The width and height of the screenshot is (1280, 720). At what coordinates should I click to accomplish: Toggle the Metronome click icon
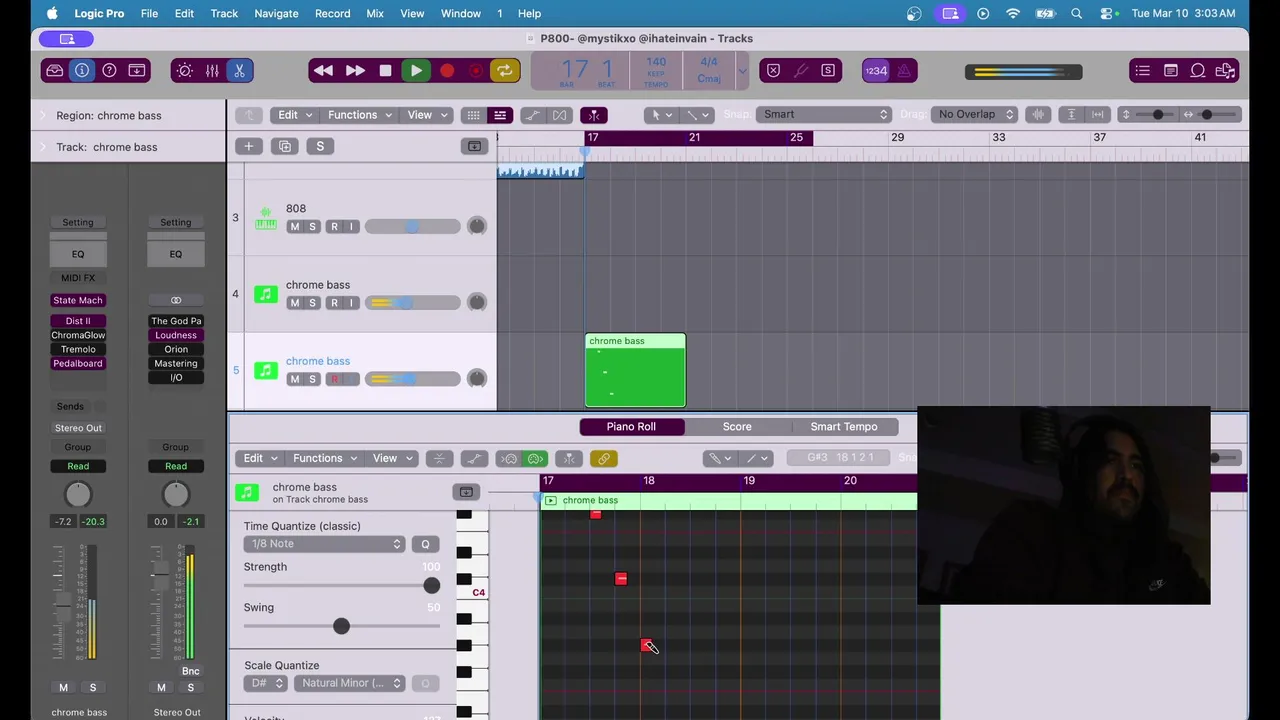pyautogui.click(x=904, y=71)
